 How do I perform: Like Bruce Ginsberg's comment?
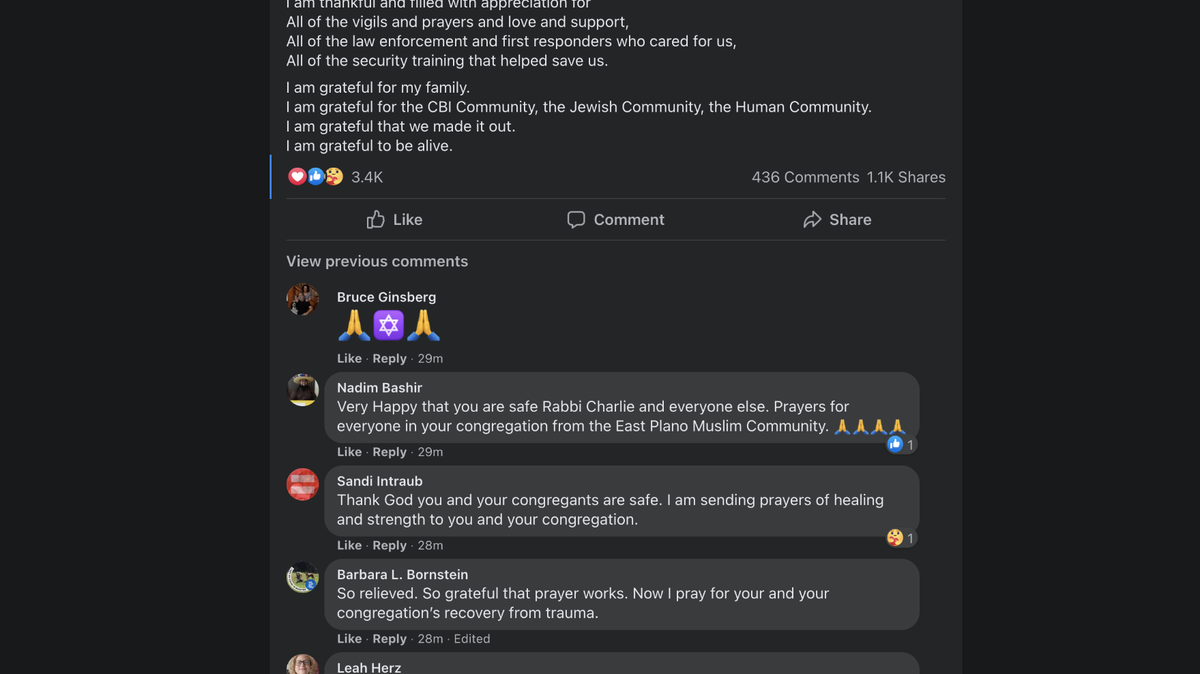pos(349,358)
